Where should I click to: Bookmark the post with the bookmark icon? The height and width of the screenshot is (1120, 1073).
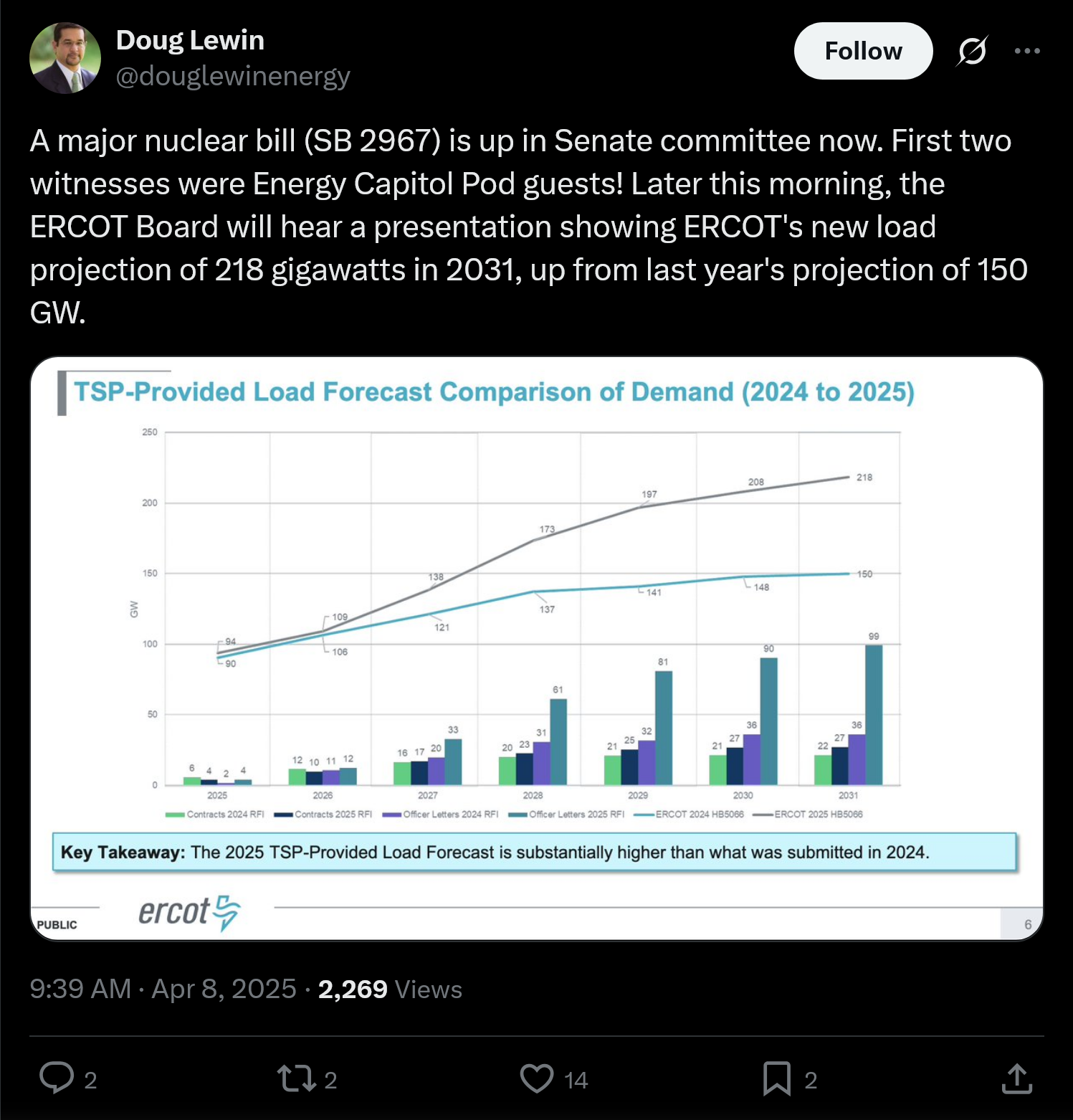coord(777,1078)
